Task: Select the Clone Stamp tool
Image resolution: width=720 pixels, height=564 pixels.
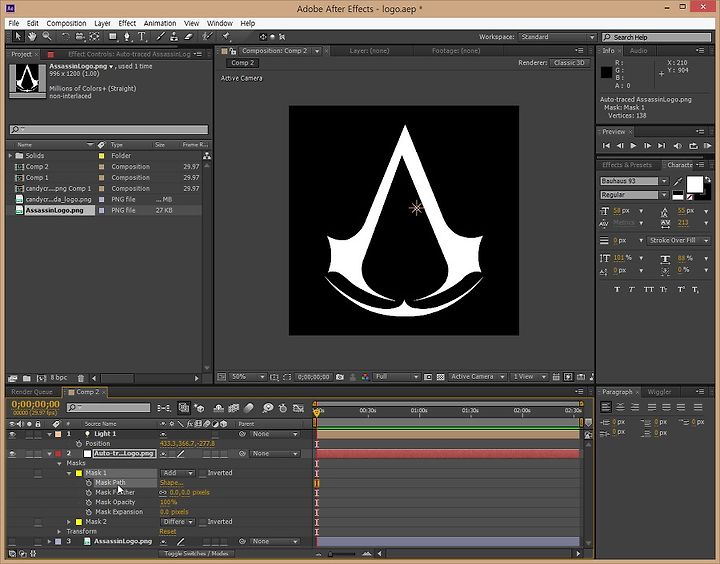Action: coord(174,36)
